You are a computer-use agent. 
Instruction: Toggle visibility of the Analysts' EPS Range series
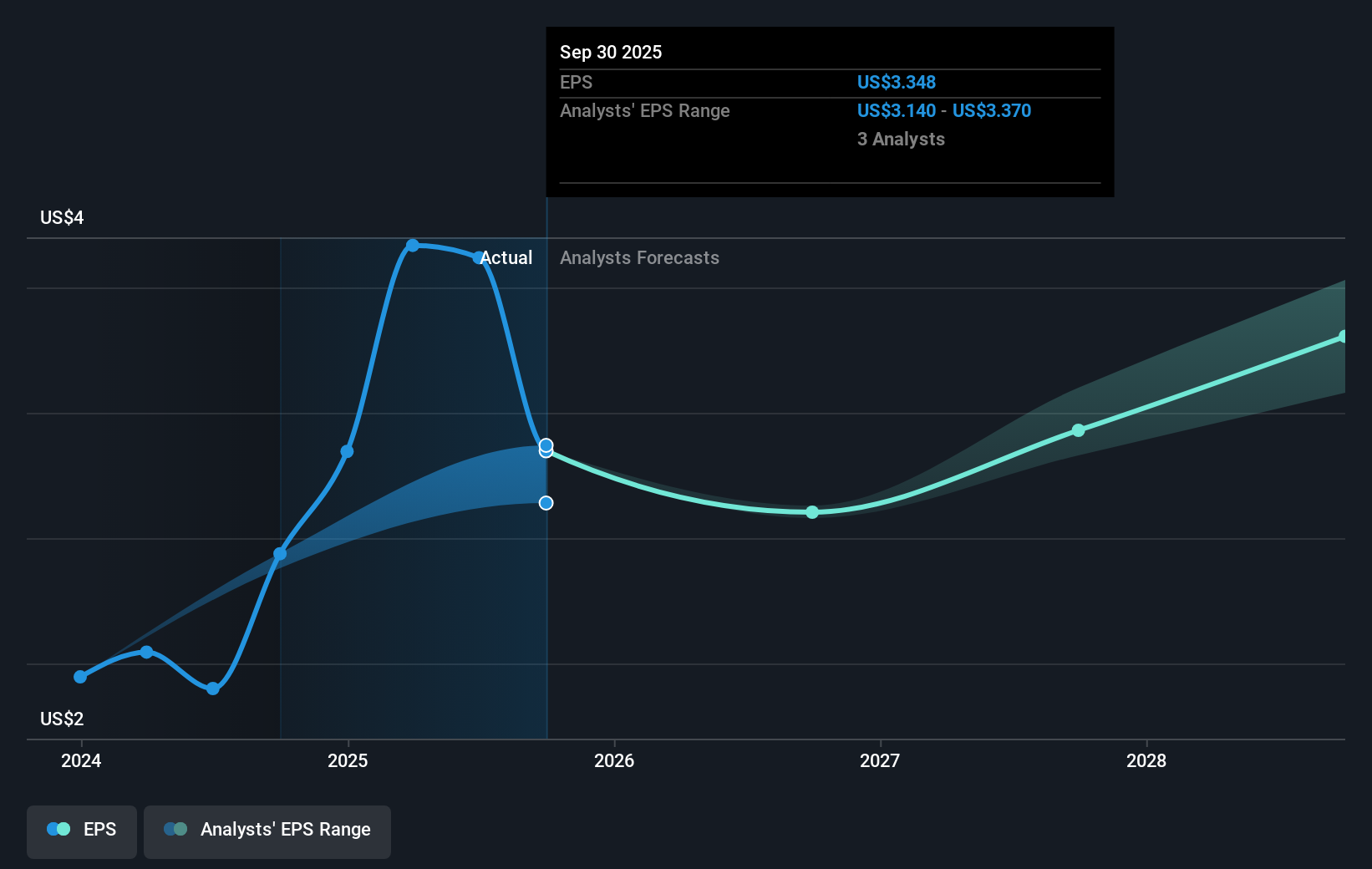click(x=267, y=832)
